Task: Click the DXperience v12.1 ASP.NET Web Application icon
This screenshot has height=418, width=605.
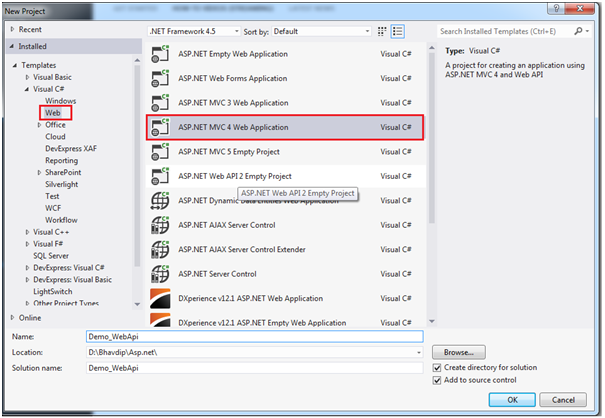Action: [160, 298]
